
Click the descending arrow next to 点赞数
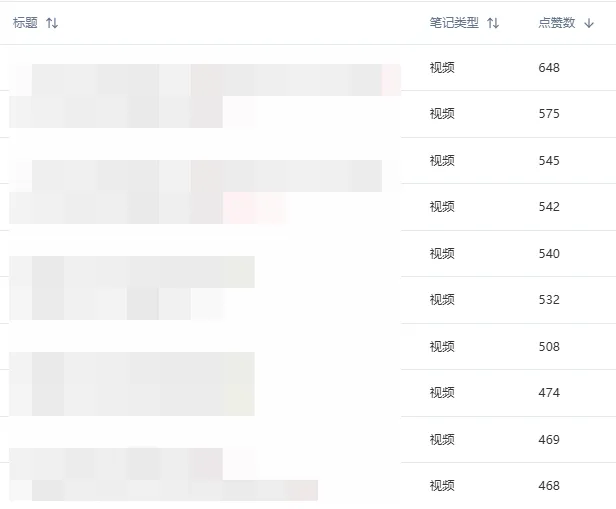pyautogui.click(x=589, y=23)
